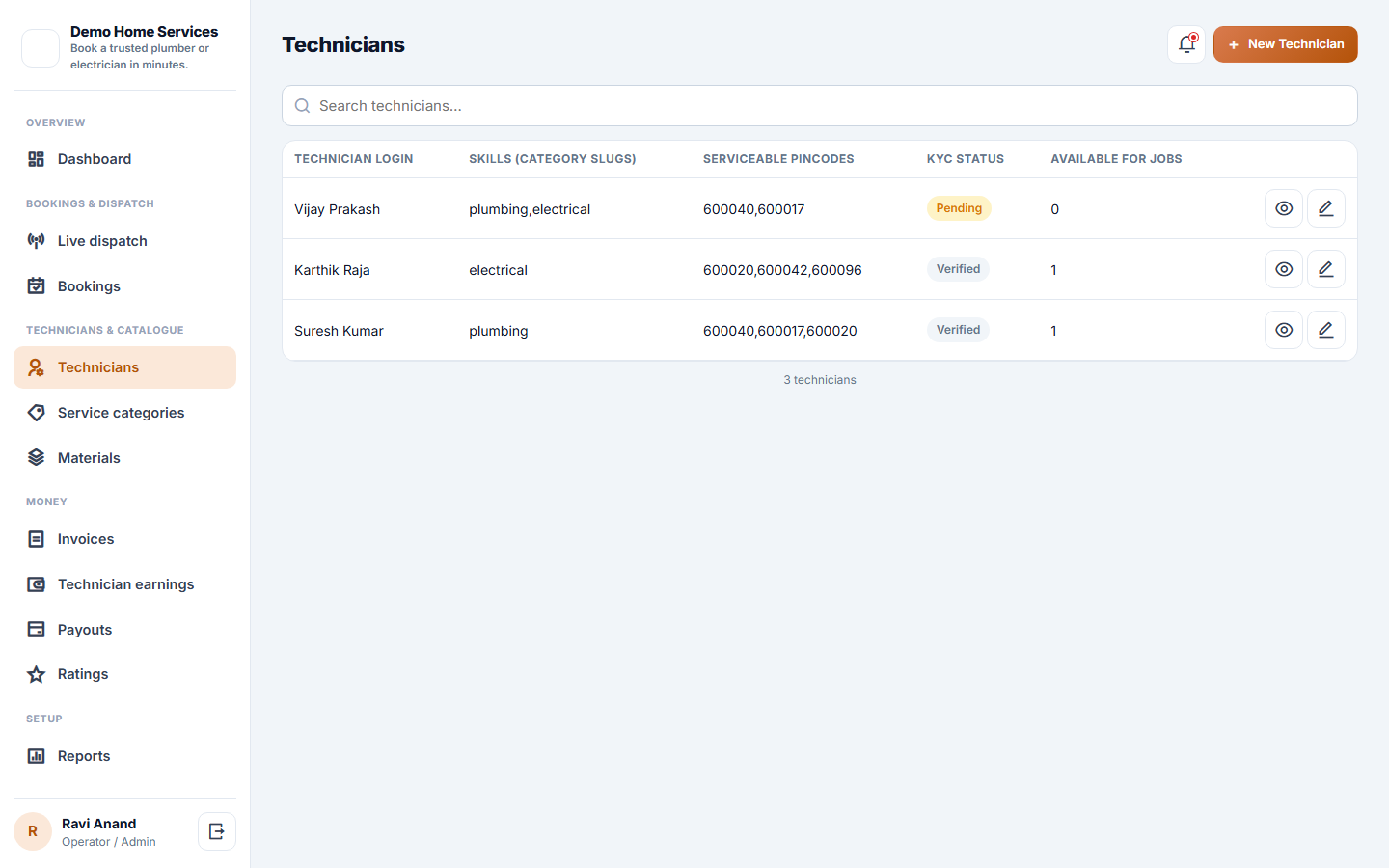Select the Karthik Raja name cell

pos(332,270)
